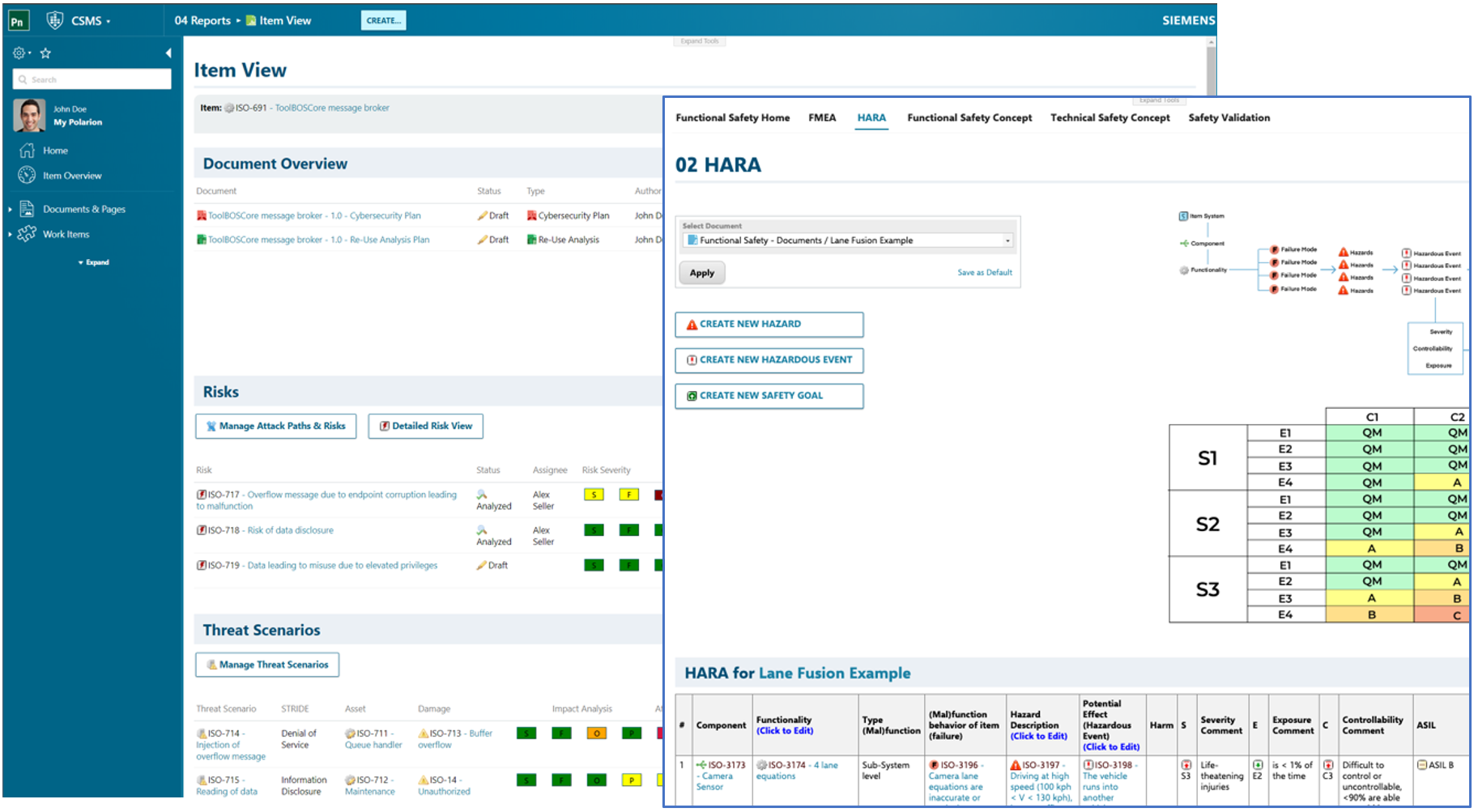
Task: Click the Save as Default link
Action: [x=984, y=272]
